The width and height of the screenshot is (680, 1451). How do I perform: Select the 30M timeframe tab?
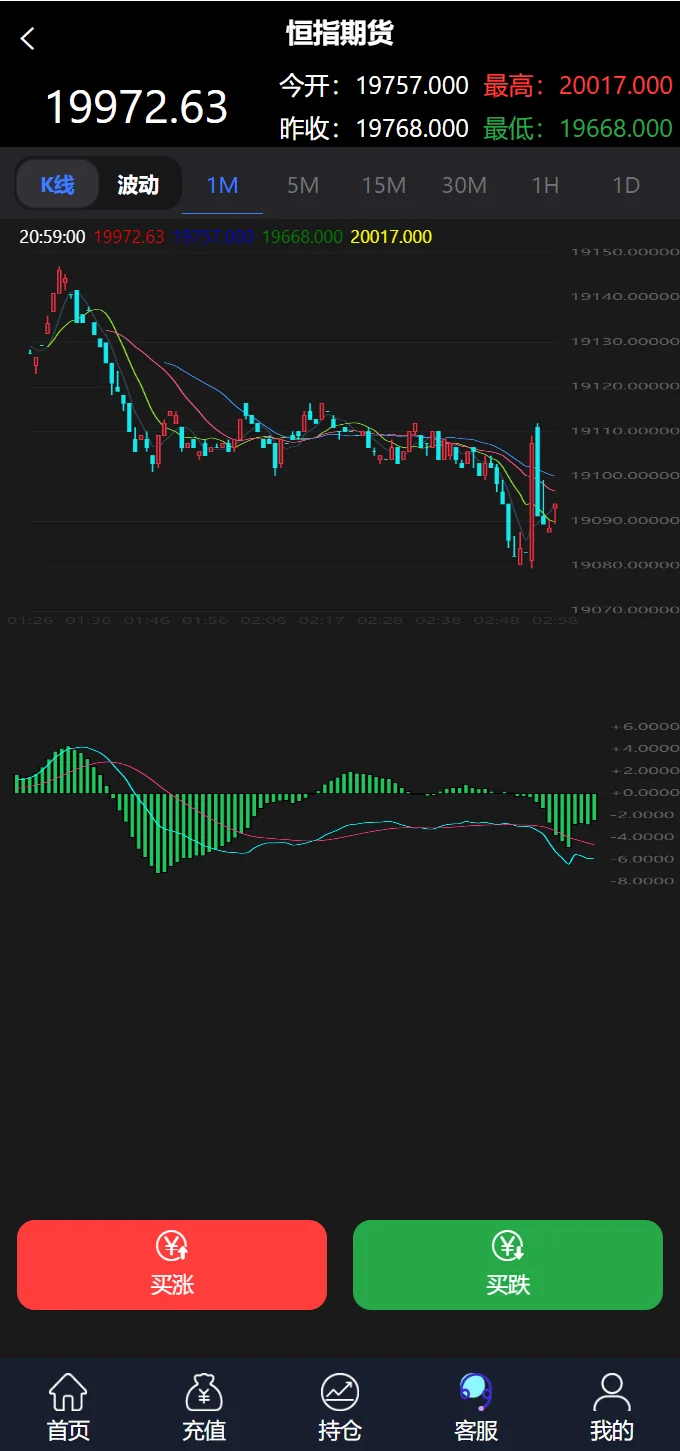pyautogui.click(x=464, y=185)
